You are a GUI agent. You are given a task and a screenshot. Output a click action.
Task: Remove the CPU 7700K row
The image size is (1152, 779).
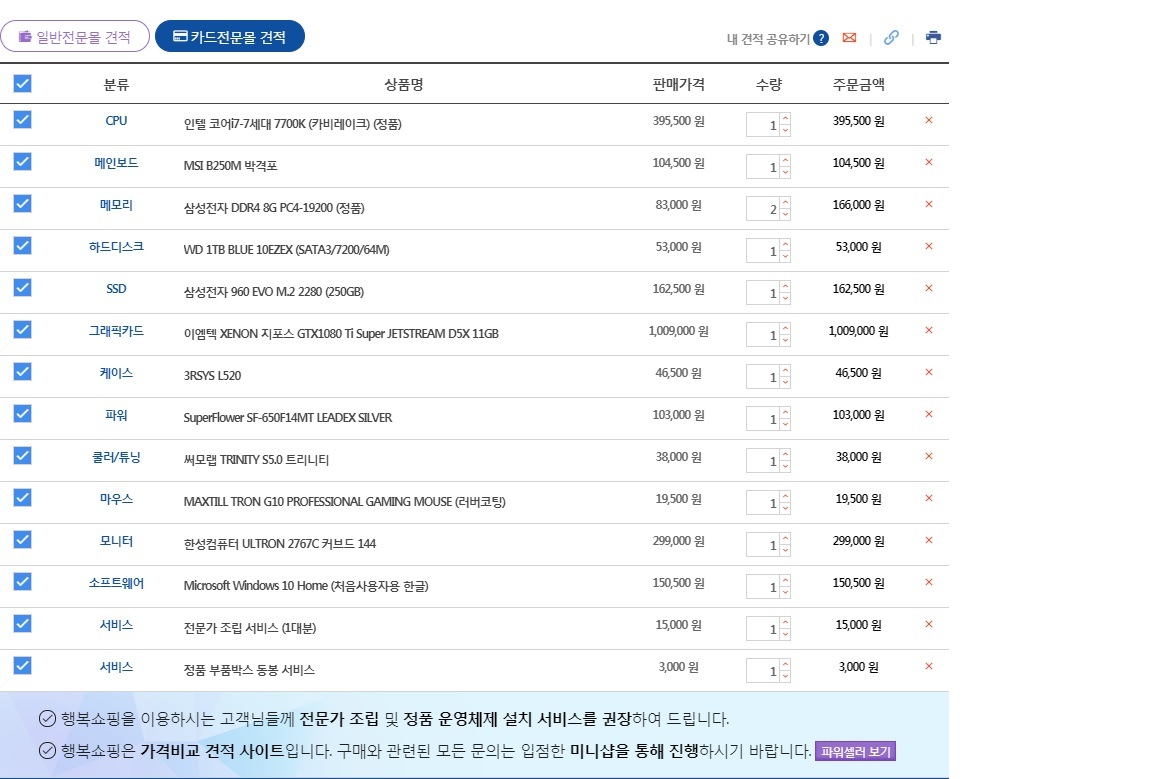click(929, 120)
